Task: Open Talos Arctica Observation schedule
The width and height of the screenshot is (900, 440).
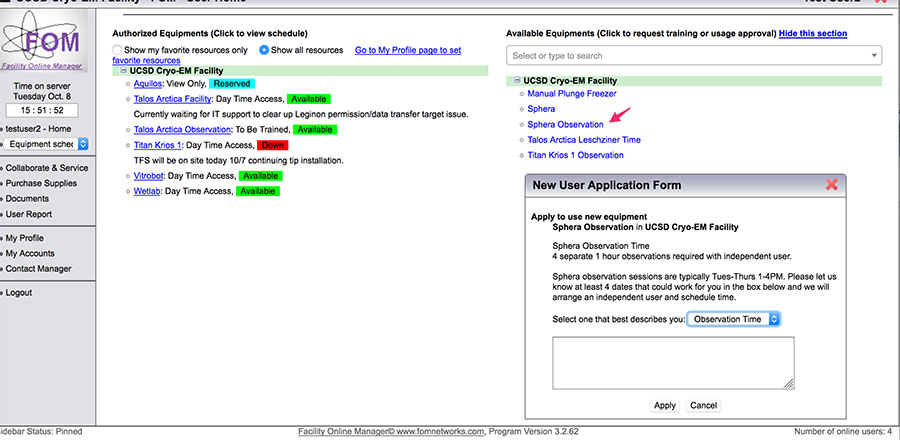Action: (182, 130)
